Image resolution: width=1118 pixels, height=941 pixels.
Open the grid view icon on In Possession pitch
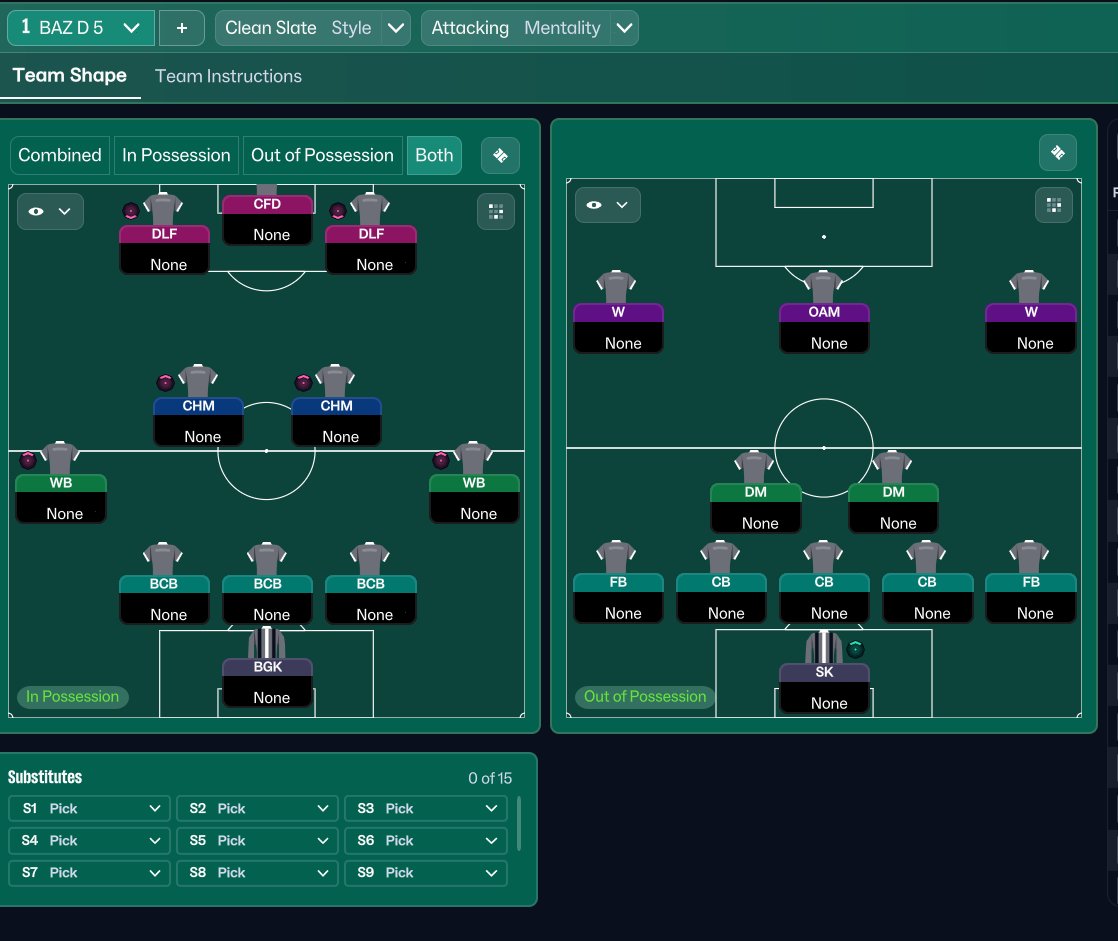click(x=496, y=211)
